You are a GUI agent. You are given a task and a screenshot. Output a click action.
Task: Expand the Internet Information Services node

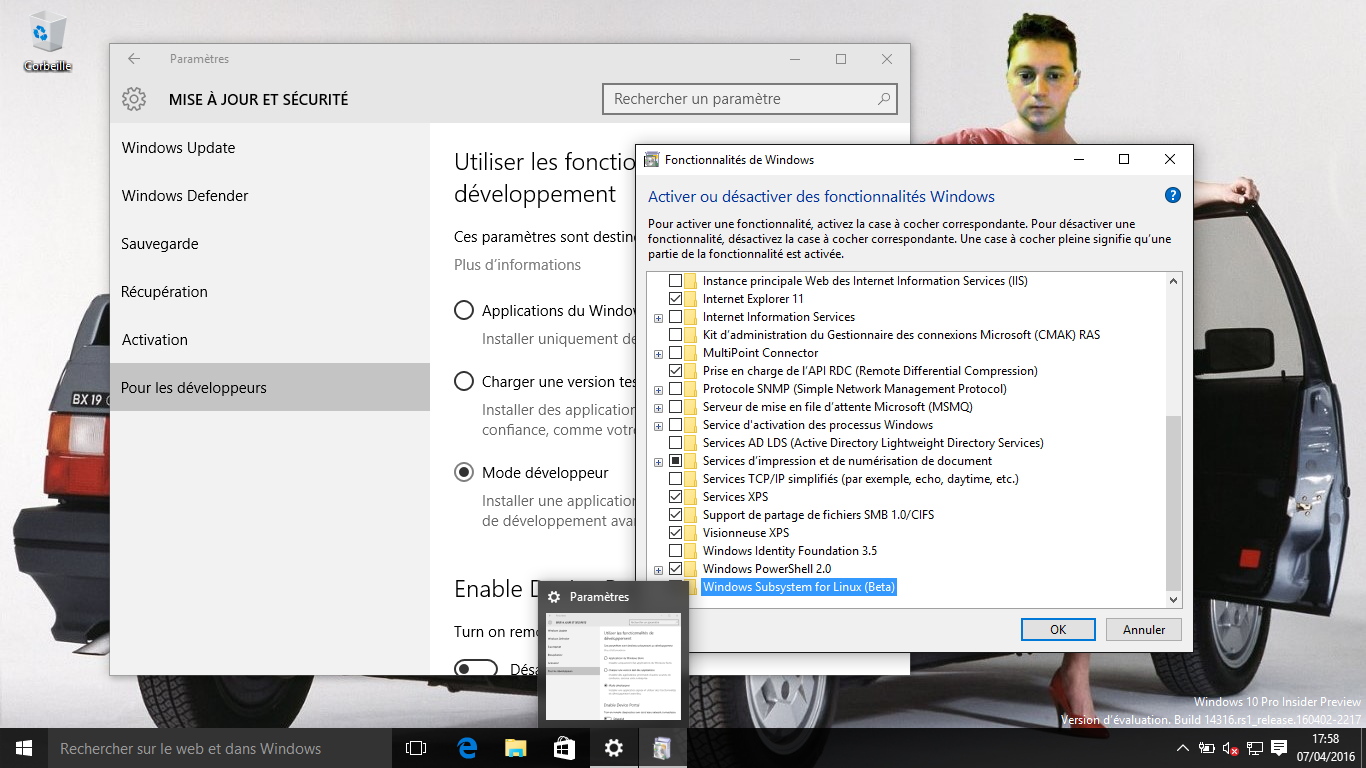[658, 318]
